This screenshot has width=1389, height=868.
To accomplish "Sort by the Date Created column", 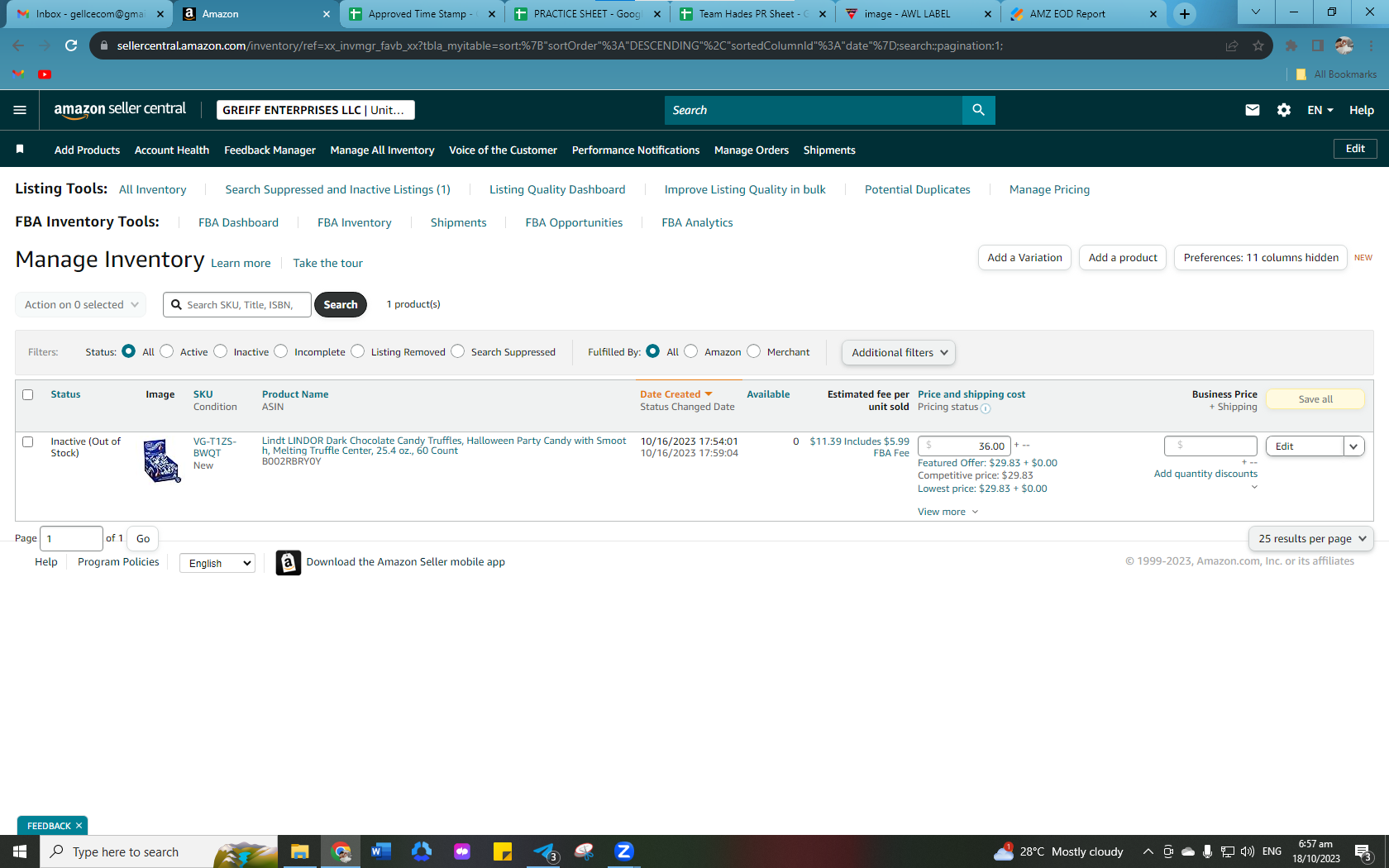I will coord(675,394).
